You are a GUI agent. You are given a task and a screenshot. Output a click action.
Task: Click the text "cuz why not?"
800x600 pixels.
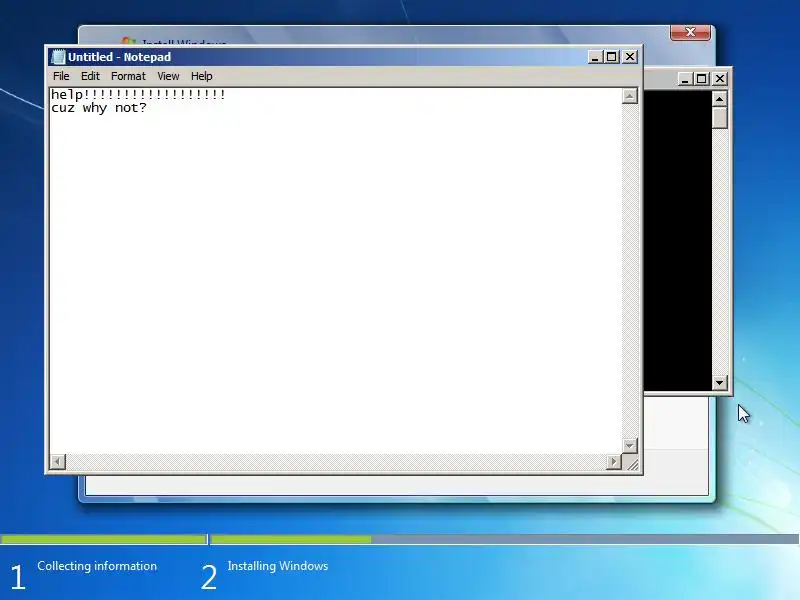tap(98, 108)
